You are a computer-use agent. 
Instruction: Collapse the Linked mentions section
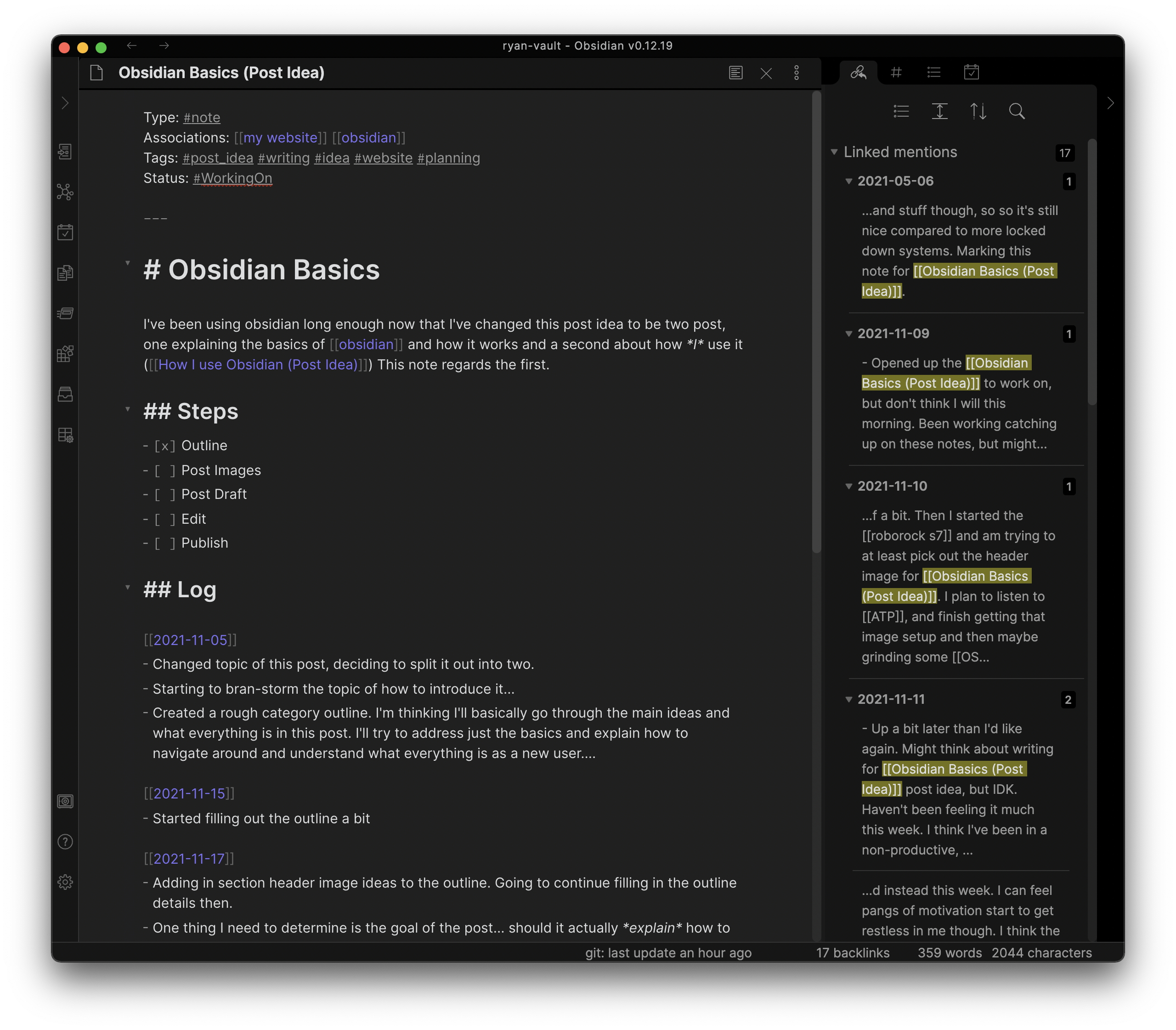tap(834, 153)
